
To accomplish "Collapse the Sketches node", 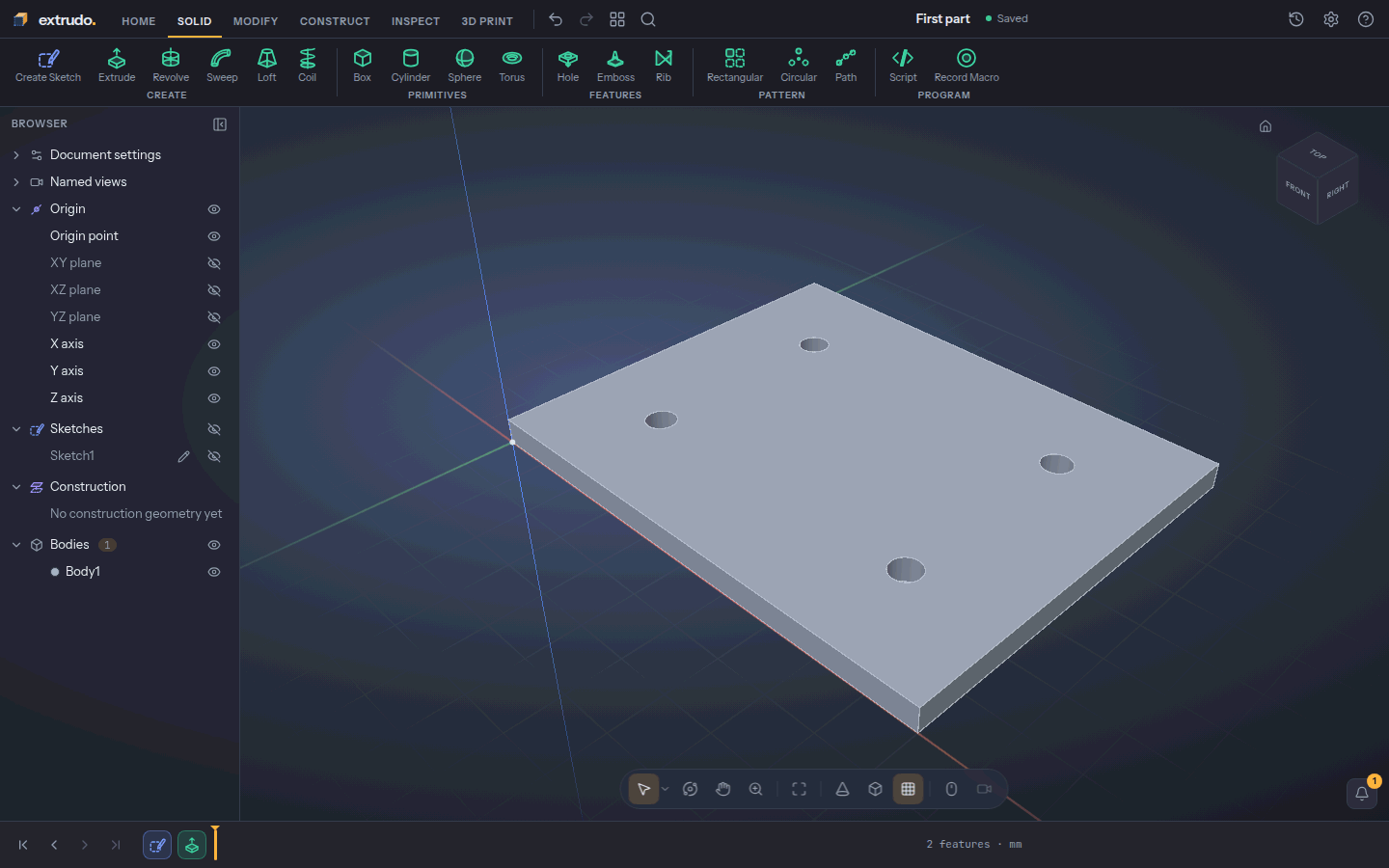I will pos(16,429).
